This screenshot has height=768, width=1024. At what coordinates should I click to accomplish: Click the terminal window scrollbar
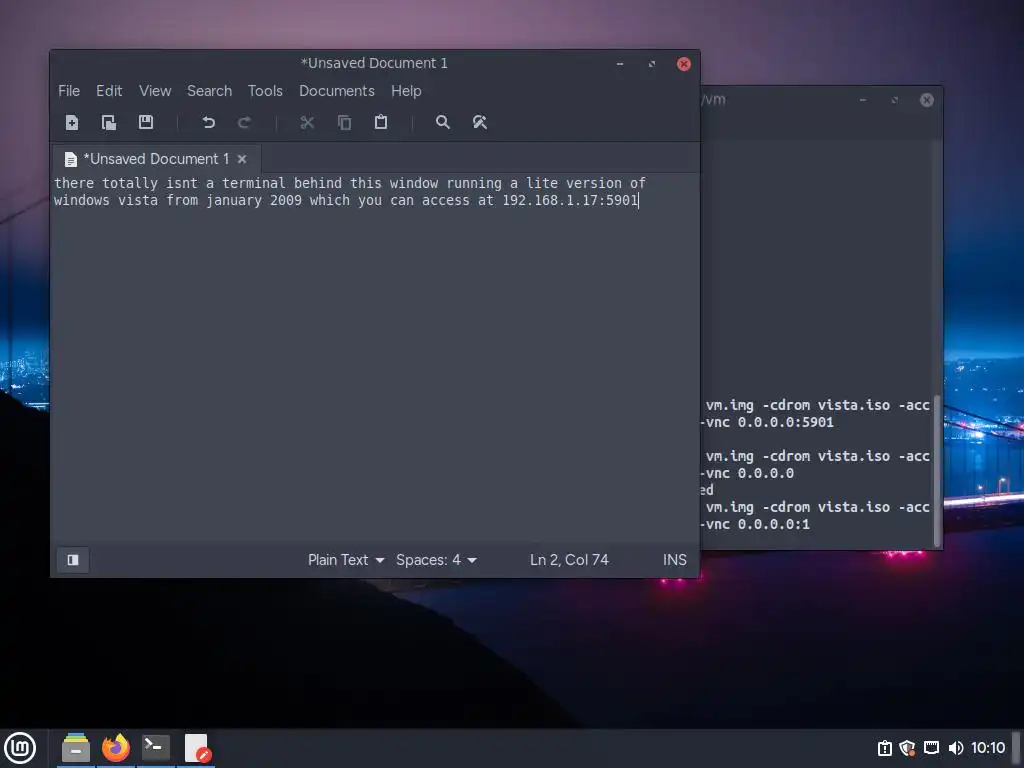937,470
